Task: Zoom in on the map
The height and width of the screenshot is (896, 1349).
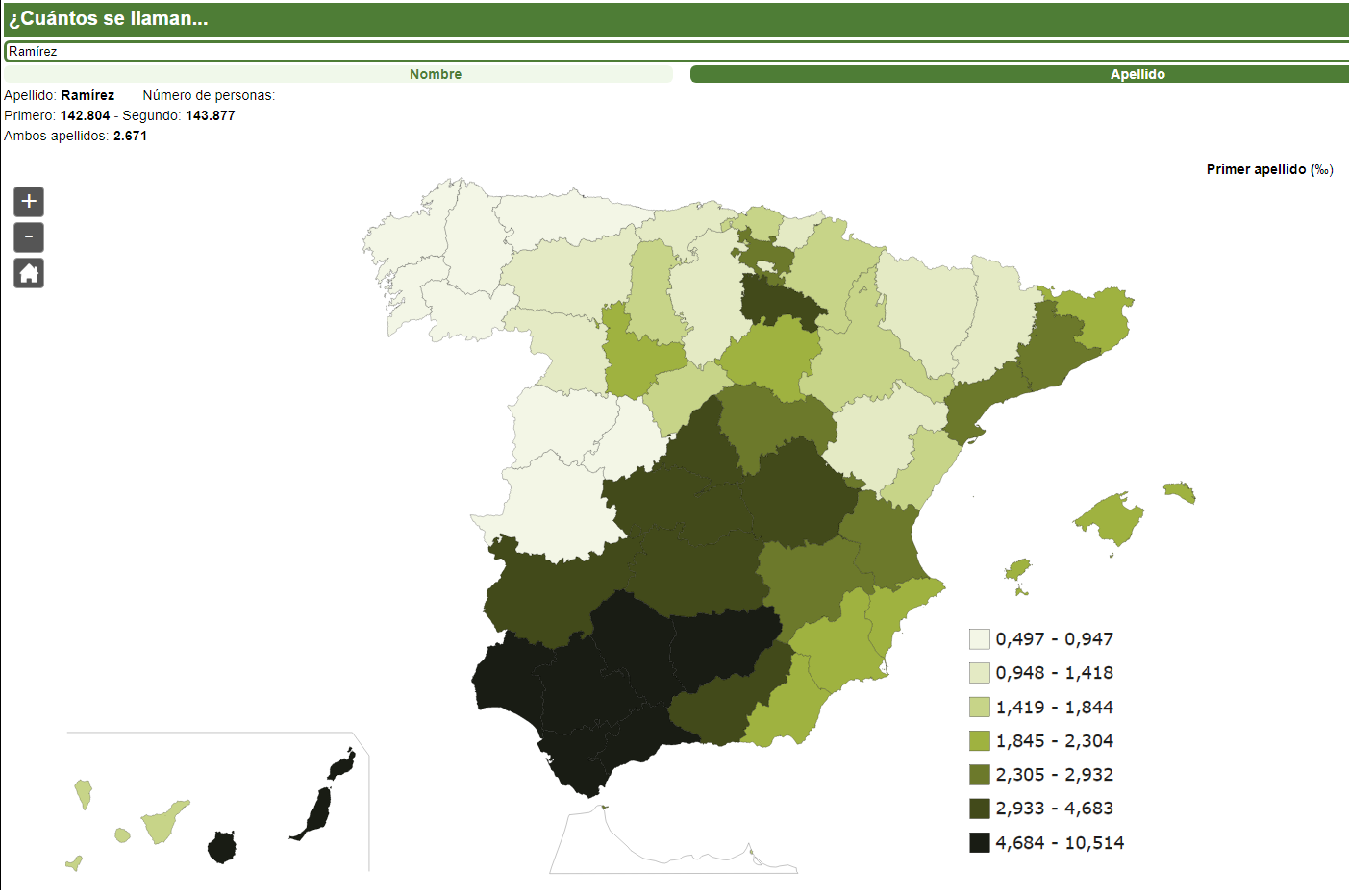Action: [x=29, y=202]
